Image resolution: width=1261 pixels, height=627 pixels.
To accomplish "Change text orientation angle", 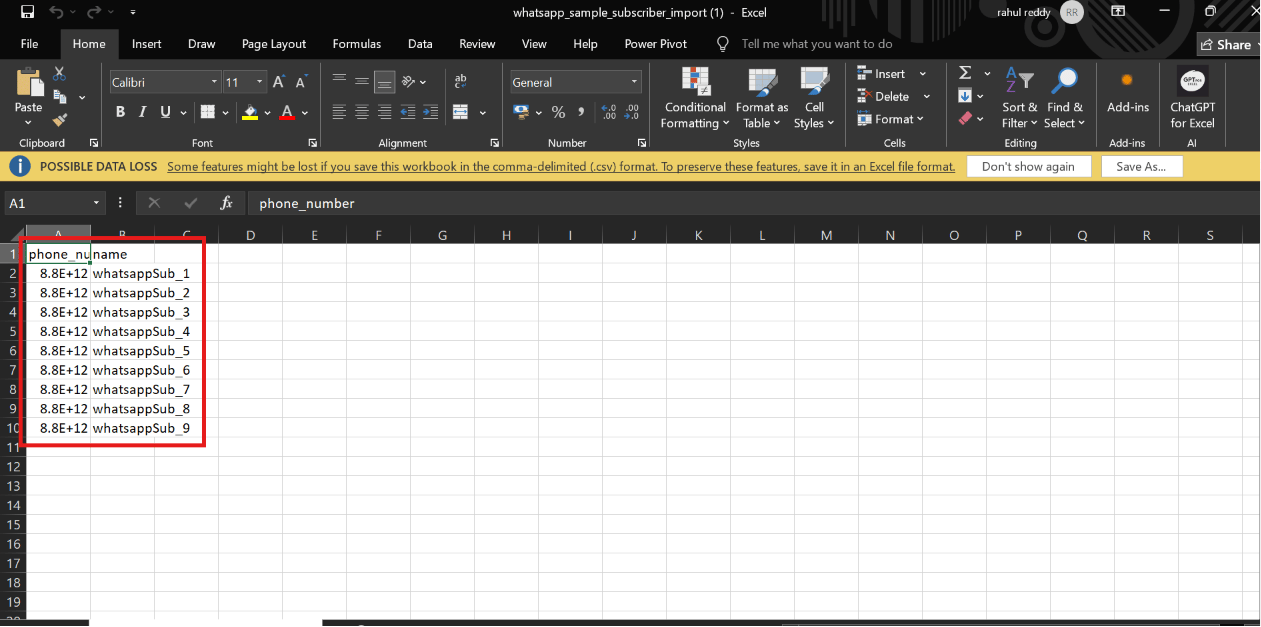I will pyautogui.click(x=409, y=82).
